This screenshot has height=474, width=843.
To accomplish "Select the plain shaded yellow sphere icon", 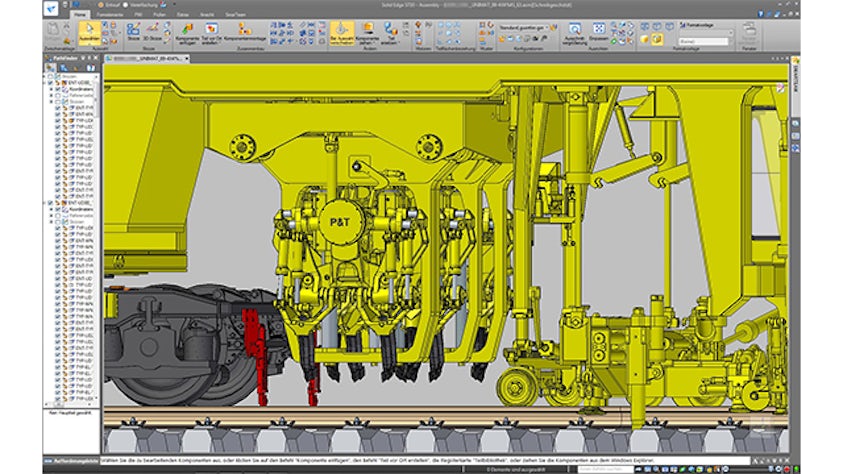I will [x=644, y=39].
